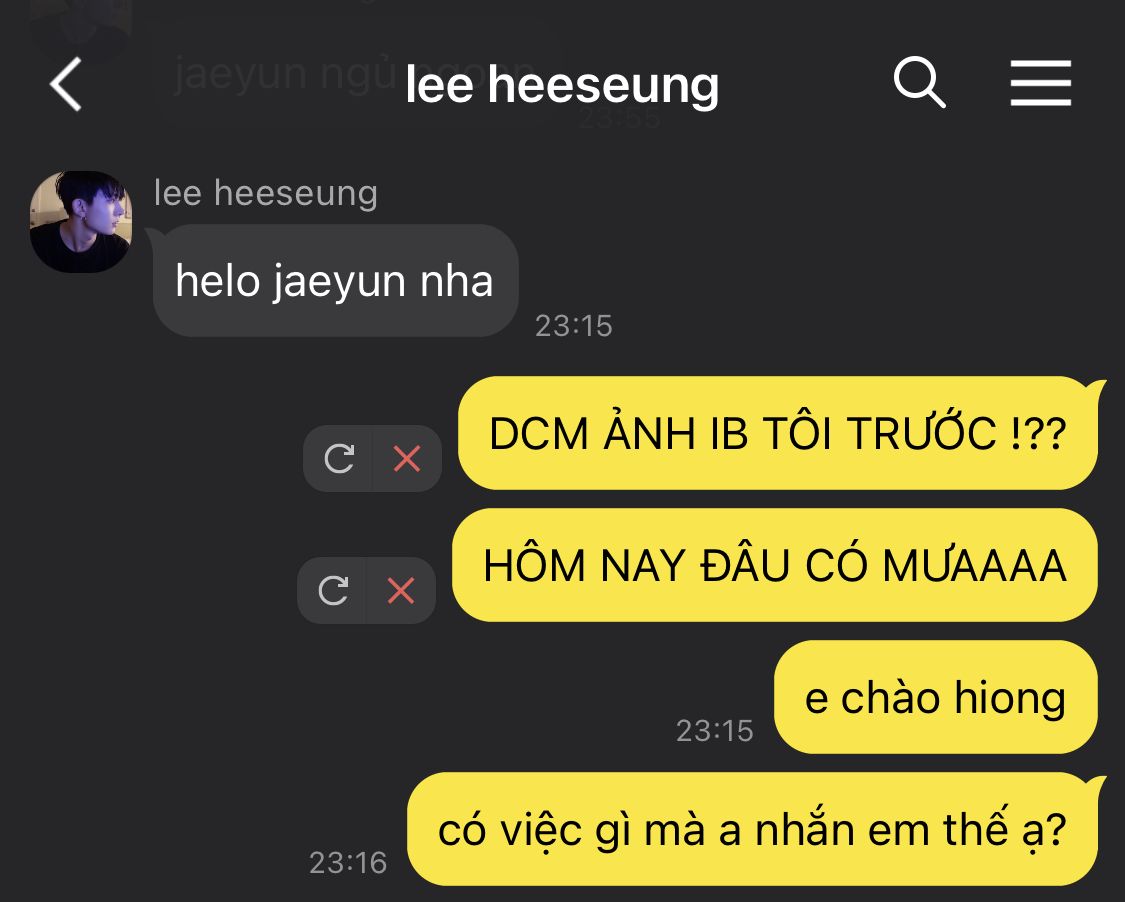1125x902 pixels.
Task: Resend the HÔM NAY ĐÂU CÓ MƯAAAA message
Action: point(333,591)
